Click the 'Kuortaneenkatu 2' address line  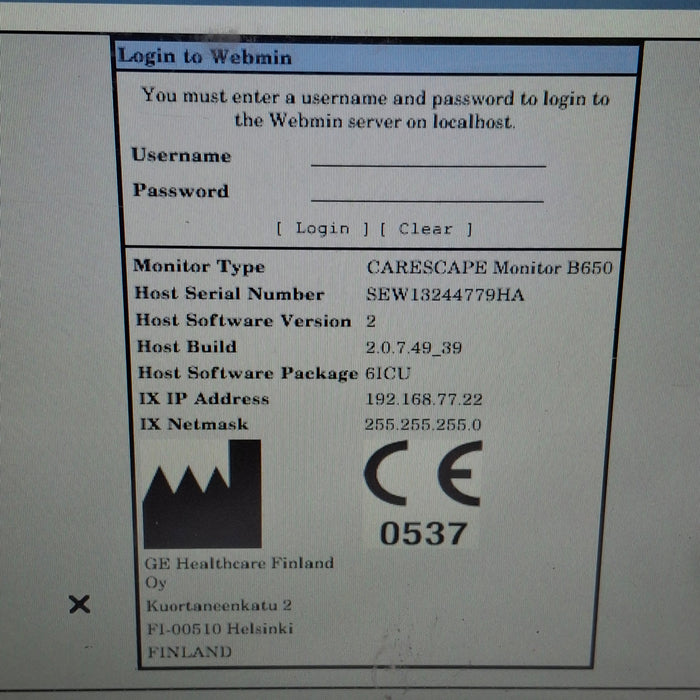219,606
